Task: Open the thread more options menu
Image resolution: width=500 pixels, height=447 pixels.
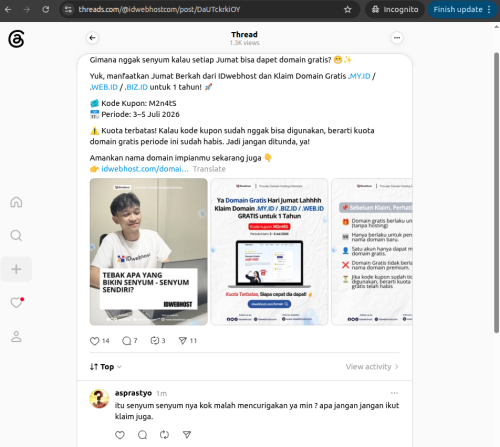Action: tap(397, 38)
